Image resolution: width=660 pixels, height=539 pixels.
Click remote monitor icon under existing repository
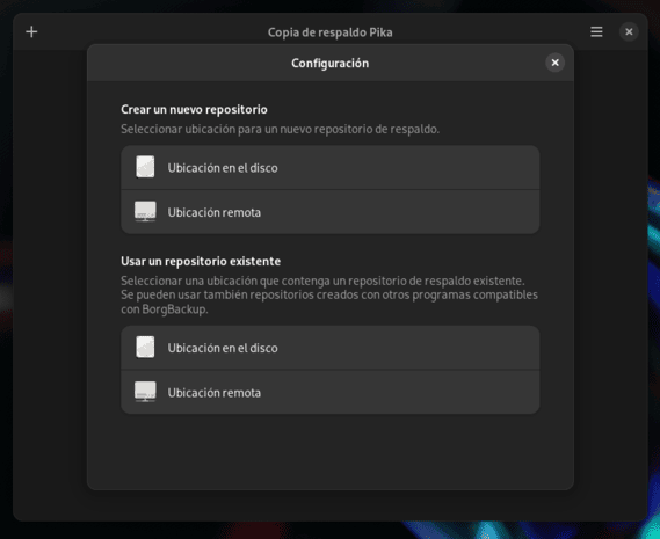pyautogui.click(x=145, y=392)
